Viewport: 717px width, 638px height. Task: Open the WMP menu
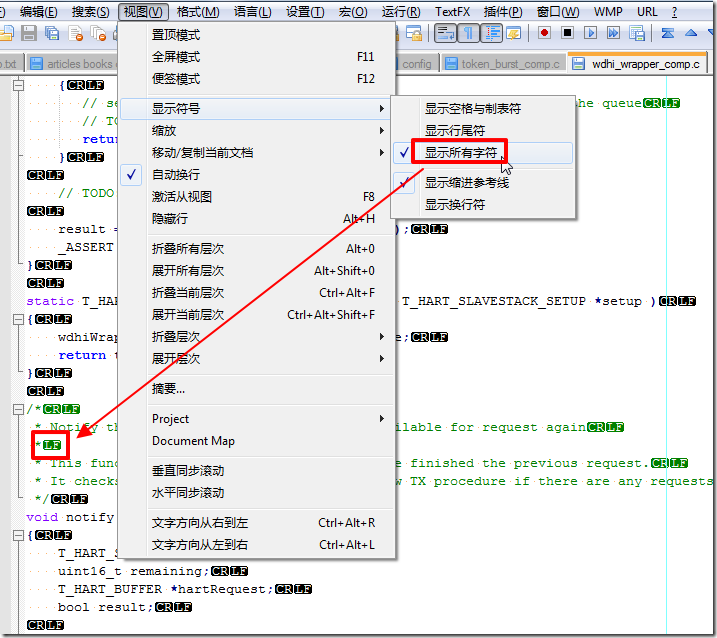(608, 12)
